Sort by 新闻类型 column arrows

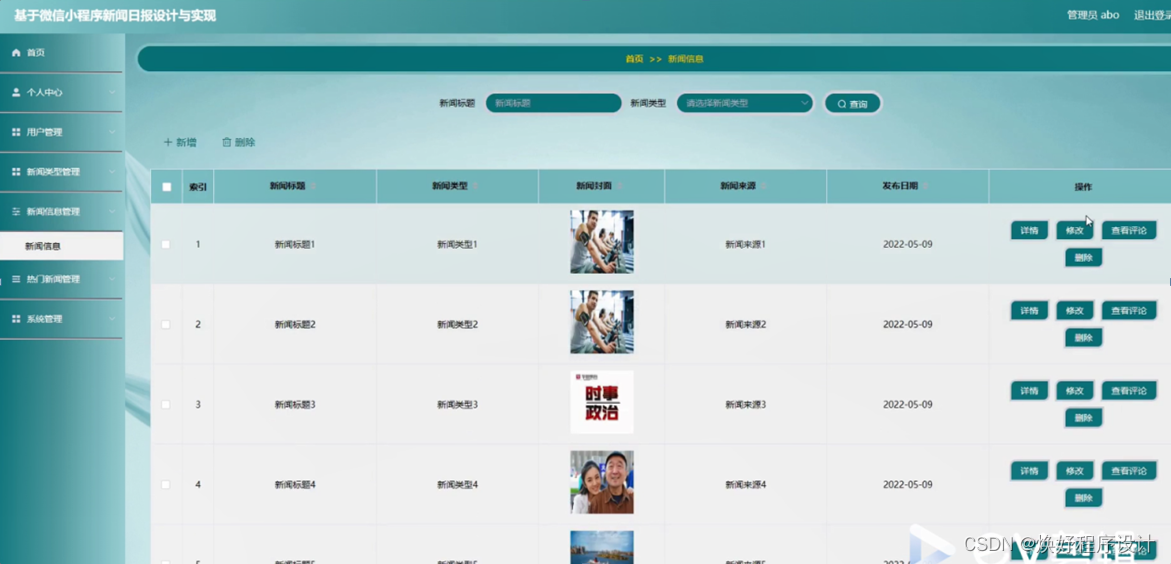click(x=475, y=186)
